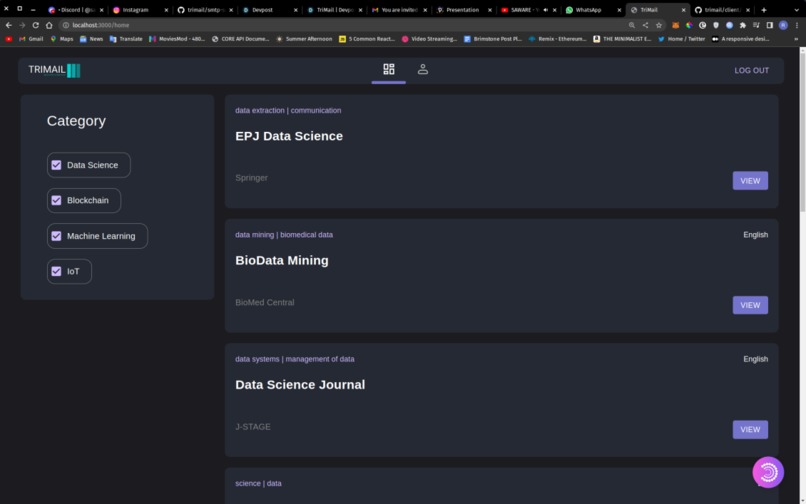
Task: Toggle the browser side panel icon
Action: pos(770,25)
